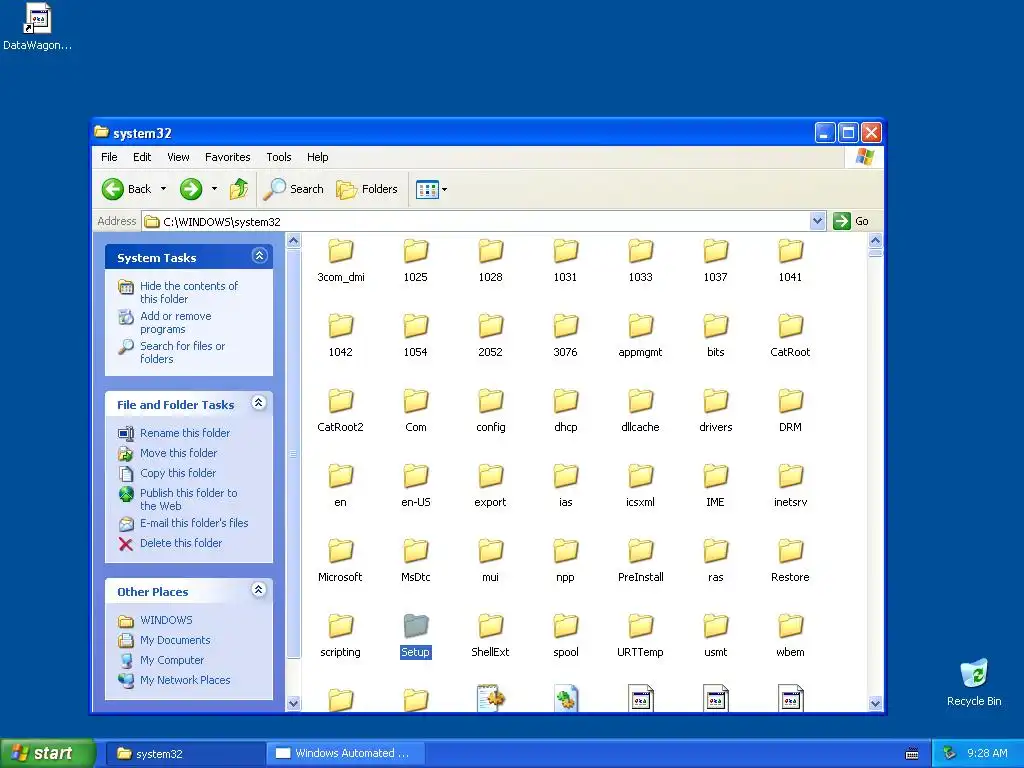The image size is (1024, 768).
Task: Select the Restore folder
Action: (790, 560)
